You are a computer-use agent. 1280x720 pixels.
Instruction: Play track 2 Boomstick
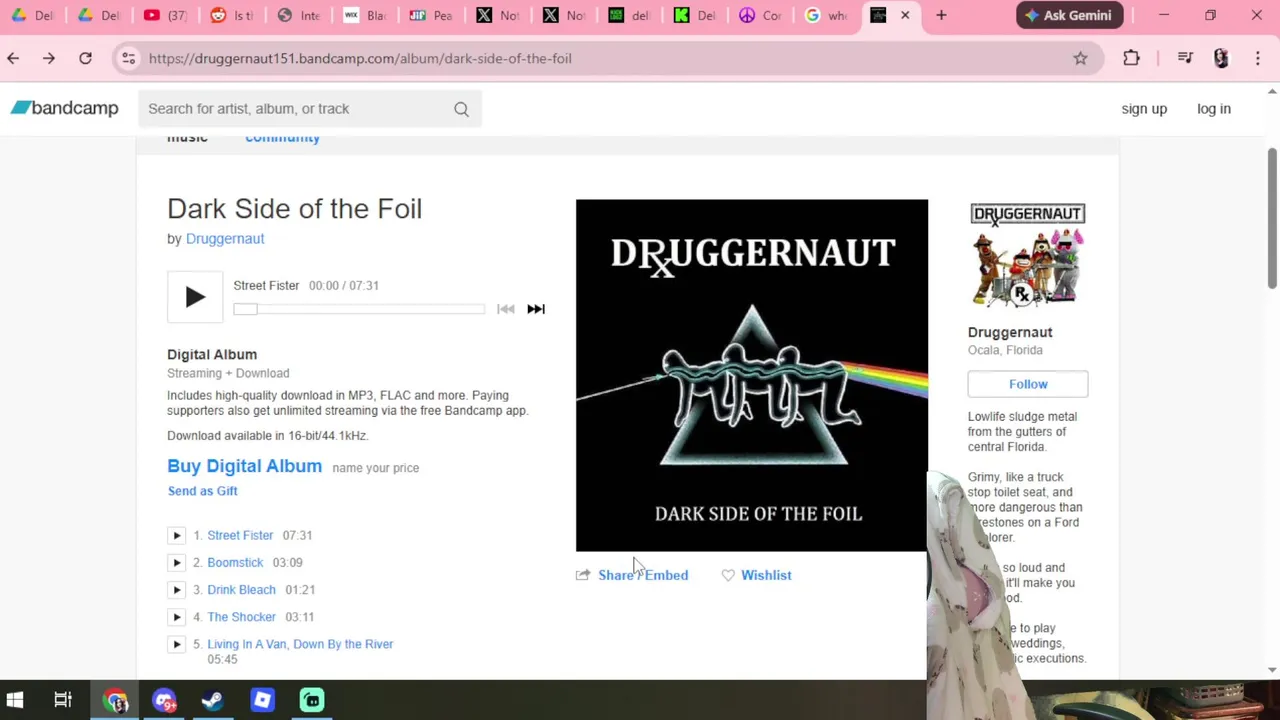[x=176, y=562]
